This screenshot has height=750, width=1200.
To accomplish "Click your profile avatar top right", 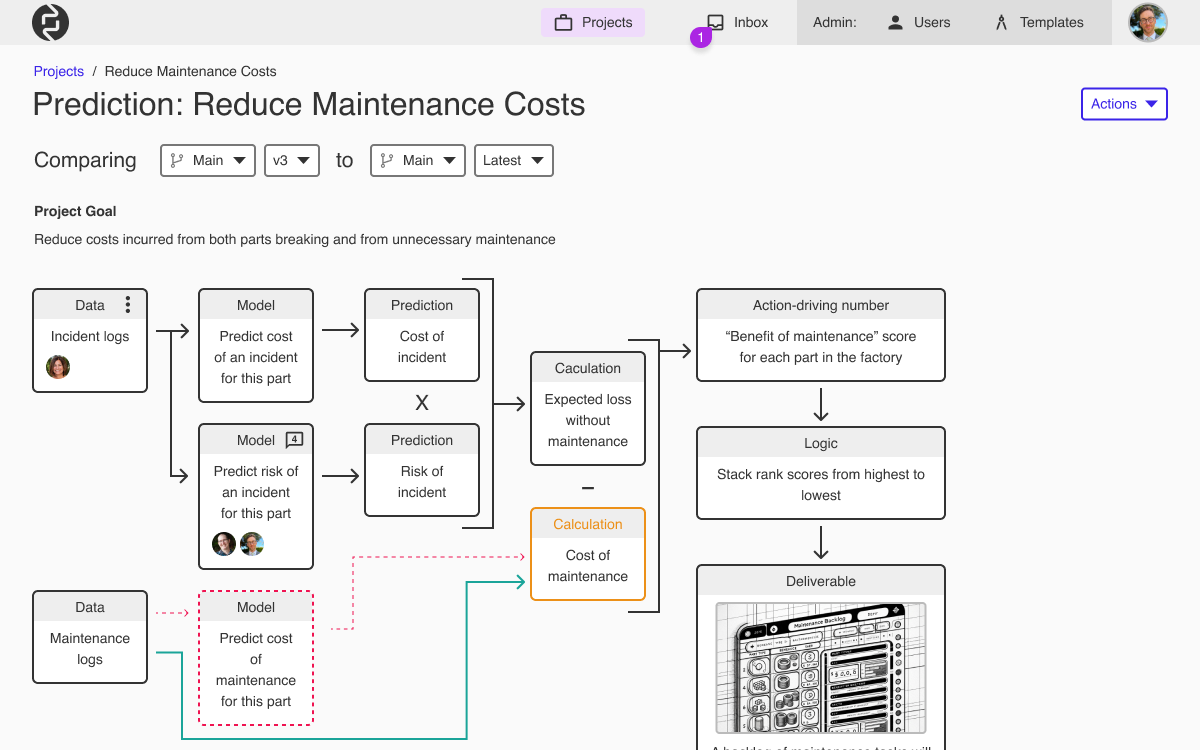I will pyautogui.click(x=1147, y=21).
